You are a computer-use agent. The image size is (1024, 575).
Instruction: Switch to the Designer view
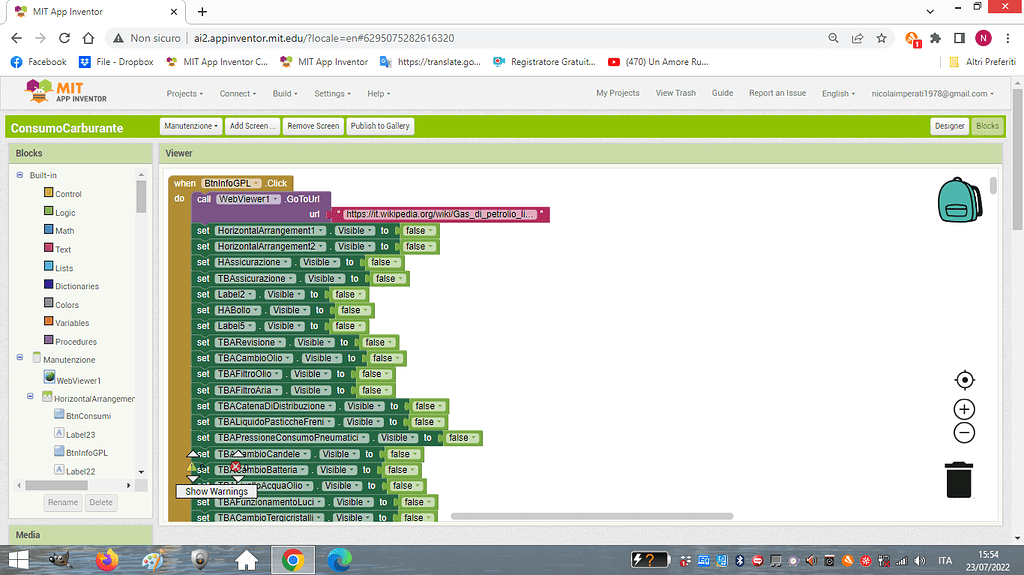[949, 126]
